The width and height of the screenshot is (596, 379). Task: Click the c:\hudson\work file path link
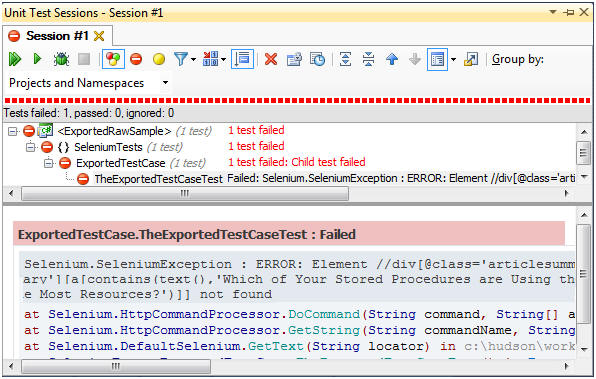coord(519,346)
